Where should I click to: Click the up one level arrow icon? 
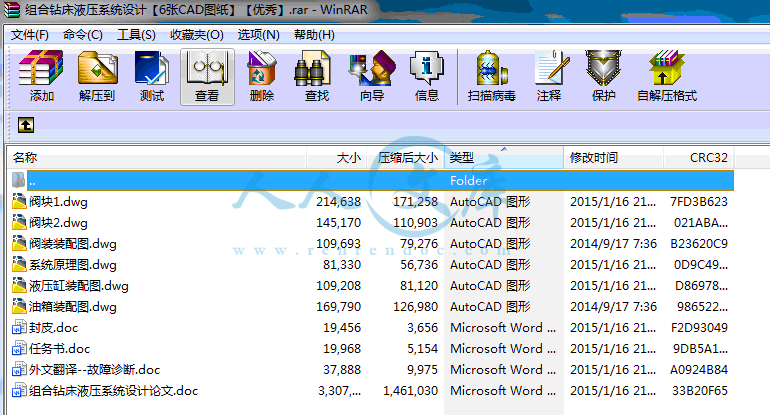26,125
